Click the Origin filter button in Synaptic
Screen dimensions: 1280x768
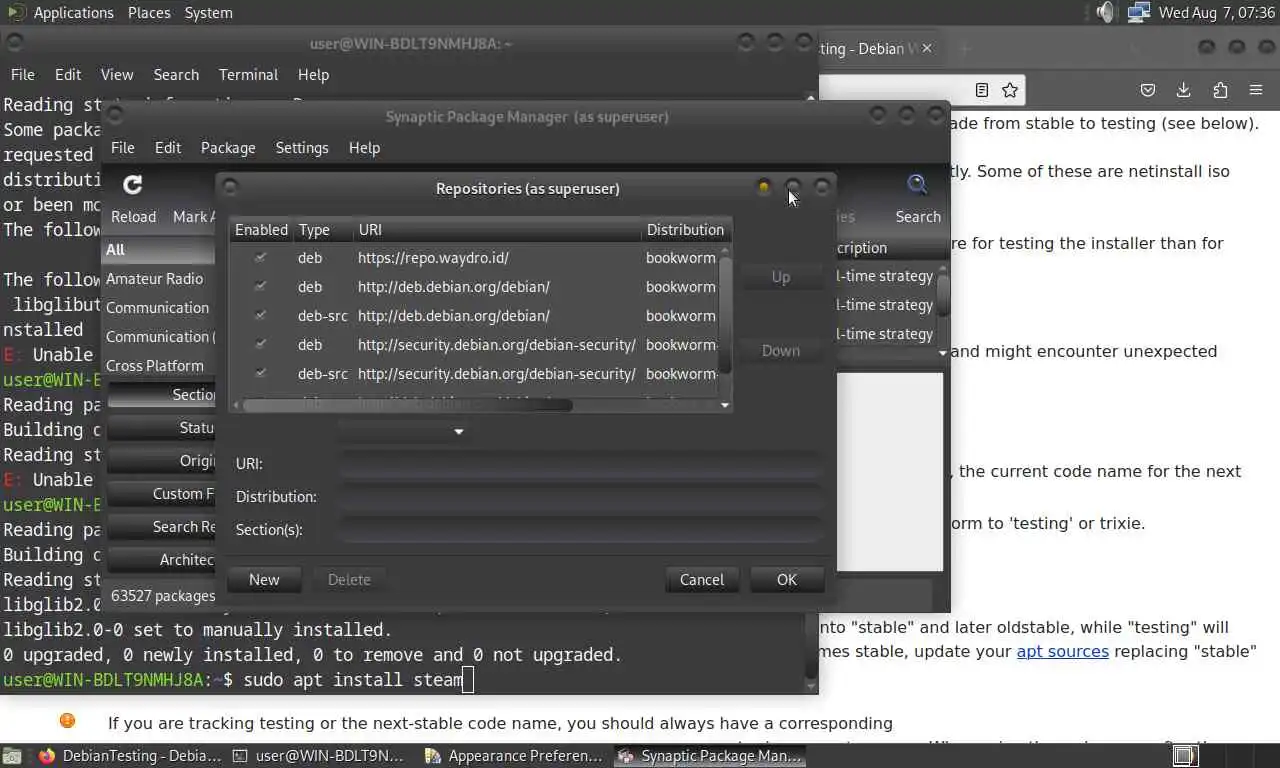162,461
